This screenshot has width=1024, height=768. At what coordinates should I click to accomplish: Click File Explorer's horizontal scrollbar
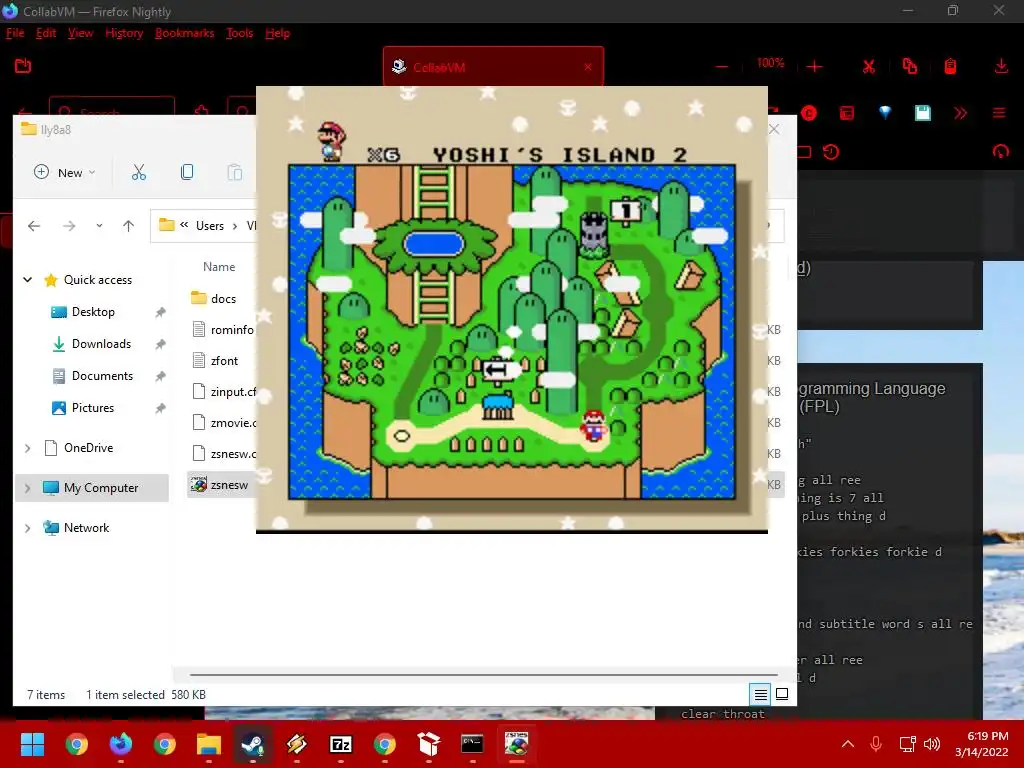pos(483,674)
